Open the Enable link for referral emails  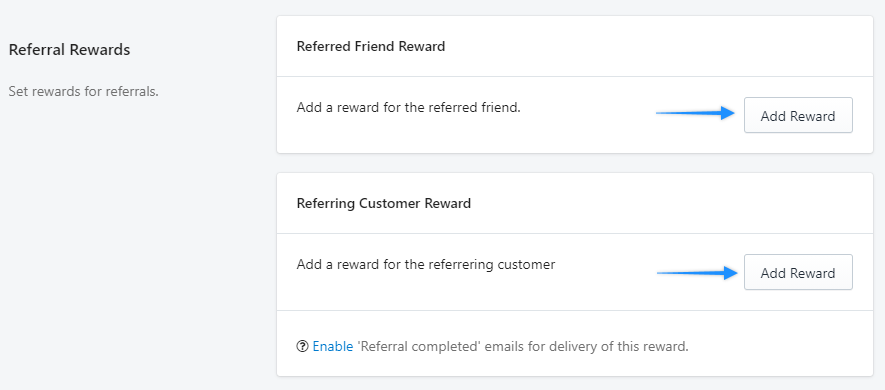(333, 346)
